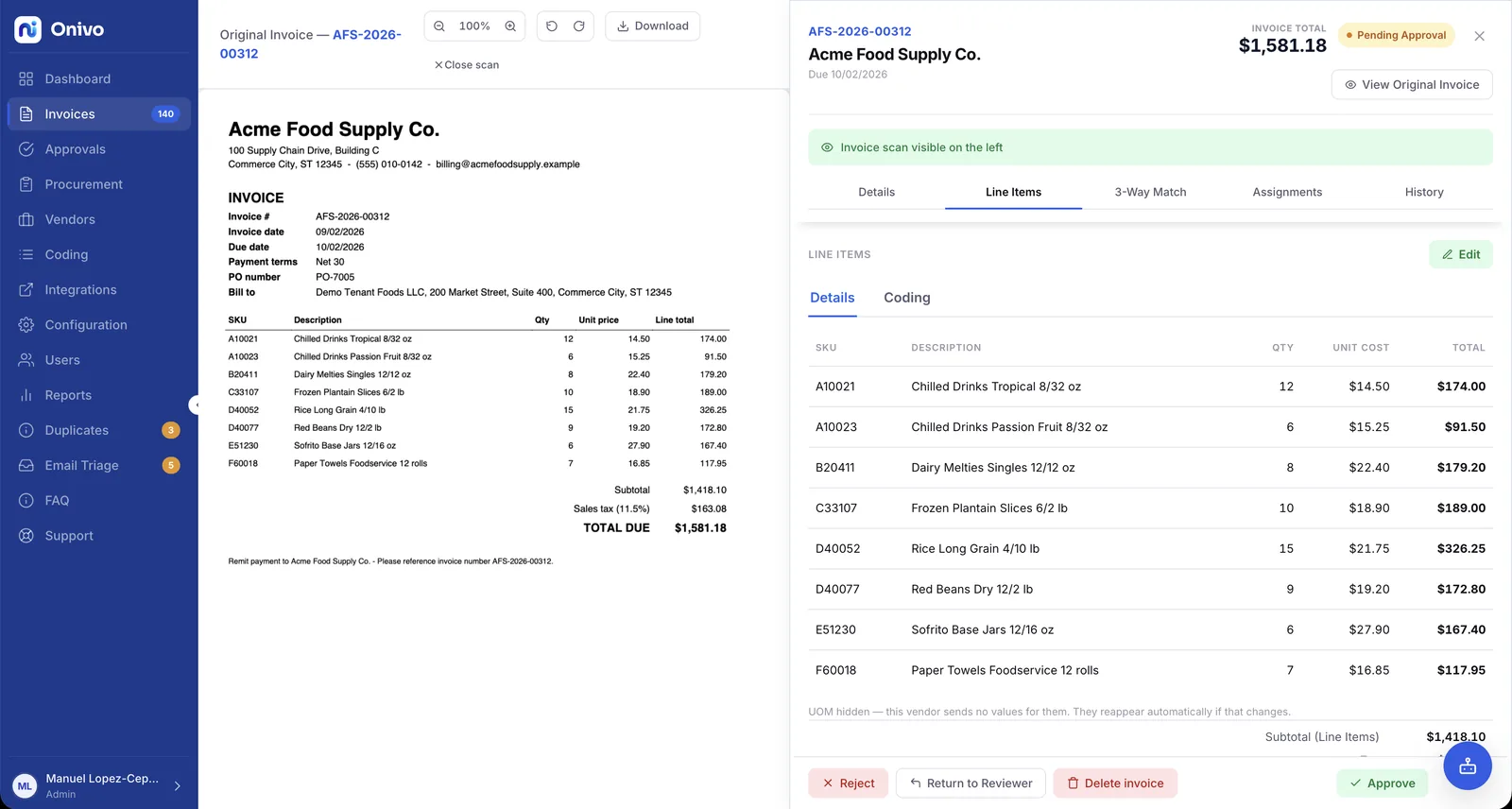Click the UNIT COST column header

[1361, 348]
